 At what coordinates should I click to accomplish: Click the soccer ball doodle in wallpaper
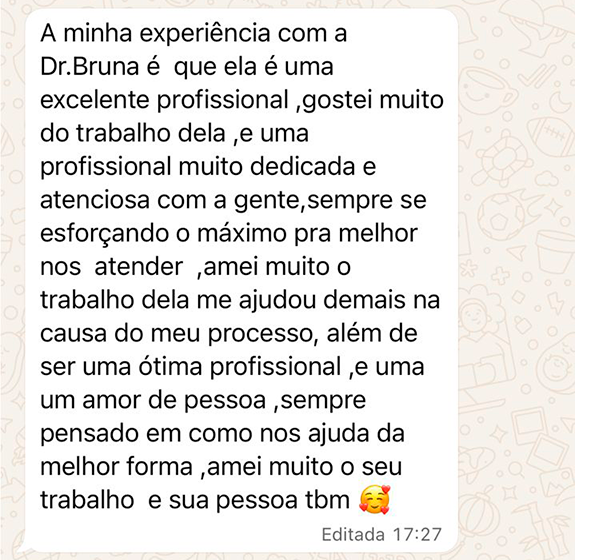(503, 216)
